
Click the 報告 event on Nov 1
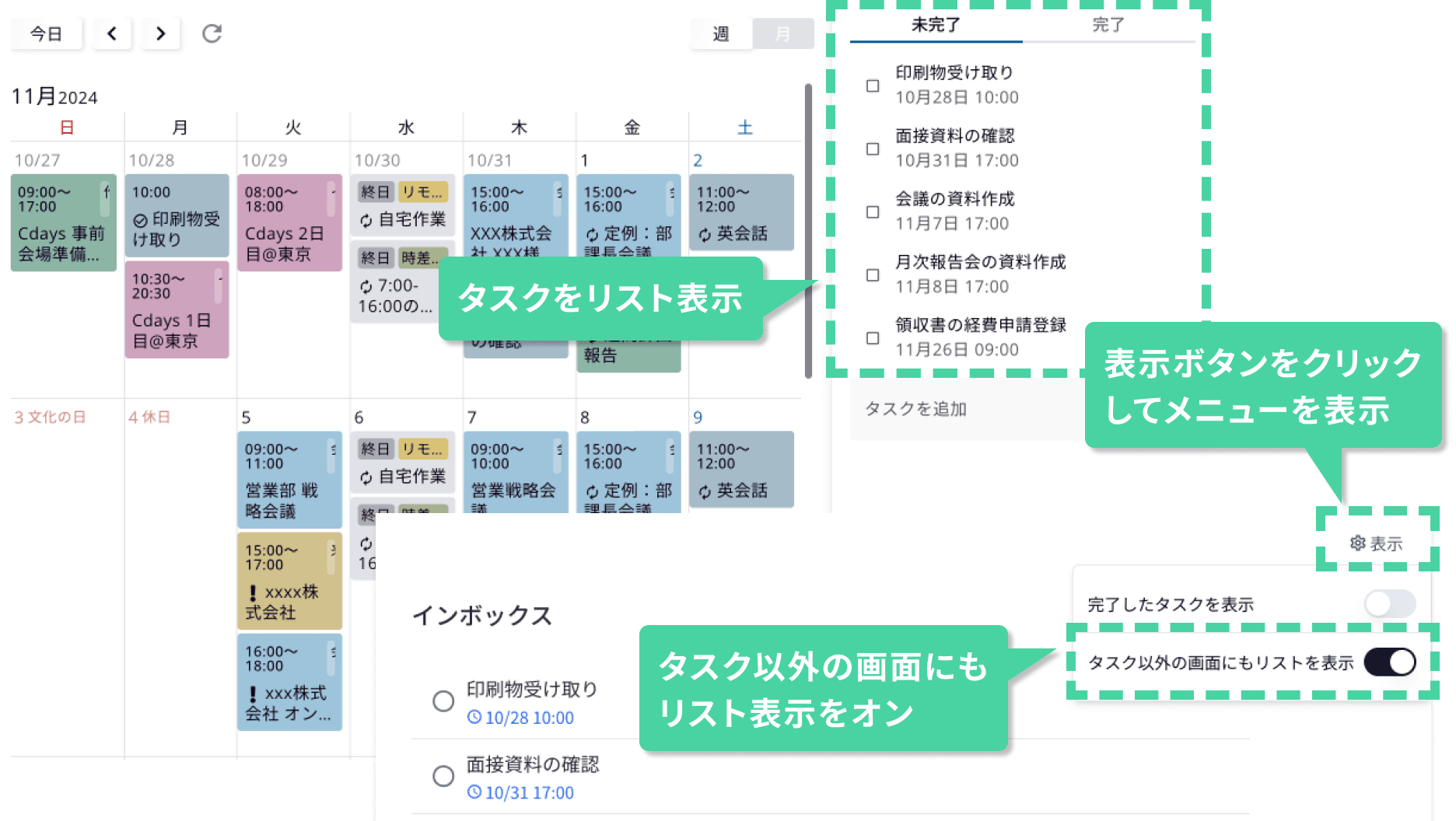pyautogui.click(x=629, y=356)
